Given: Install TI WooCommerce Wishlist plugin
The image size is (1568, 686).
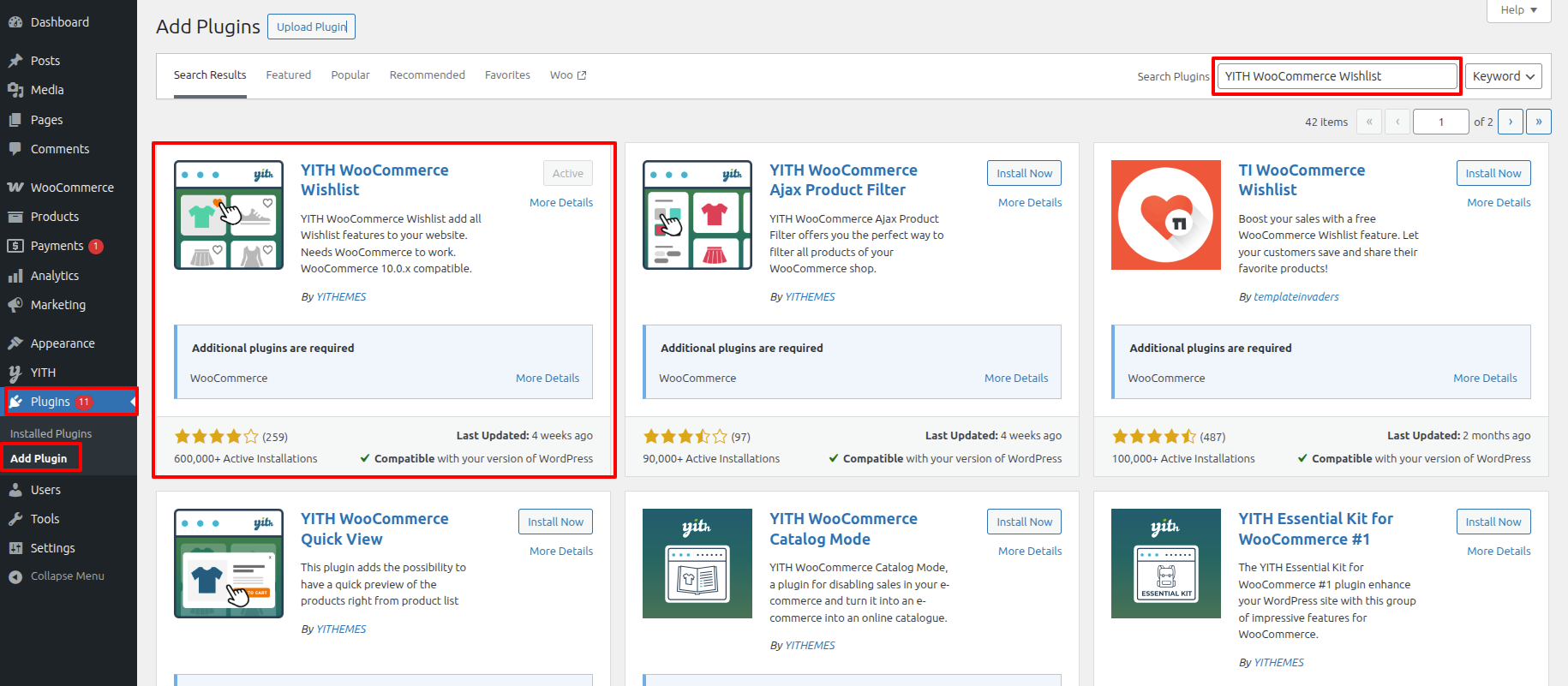Looking at the screenshot, I should [x=1493, y=173].
